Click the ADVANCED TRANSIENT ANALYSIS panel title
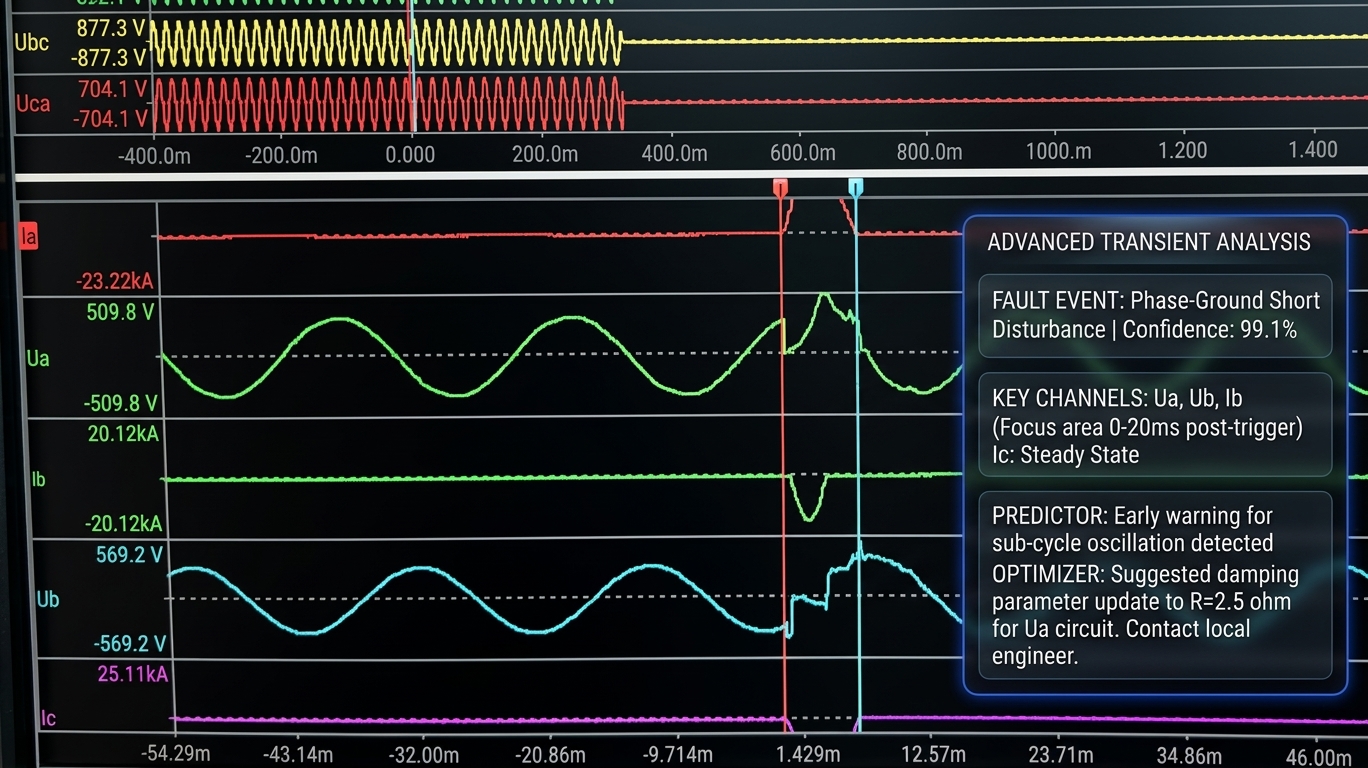This screenshot has width=1368, height=768. point(1149,242)
